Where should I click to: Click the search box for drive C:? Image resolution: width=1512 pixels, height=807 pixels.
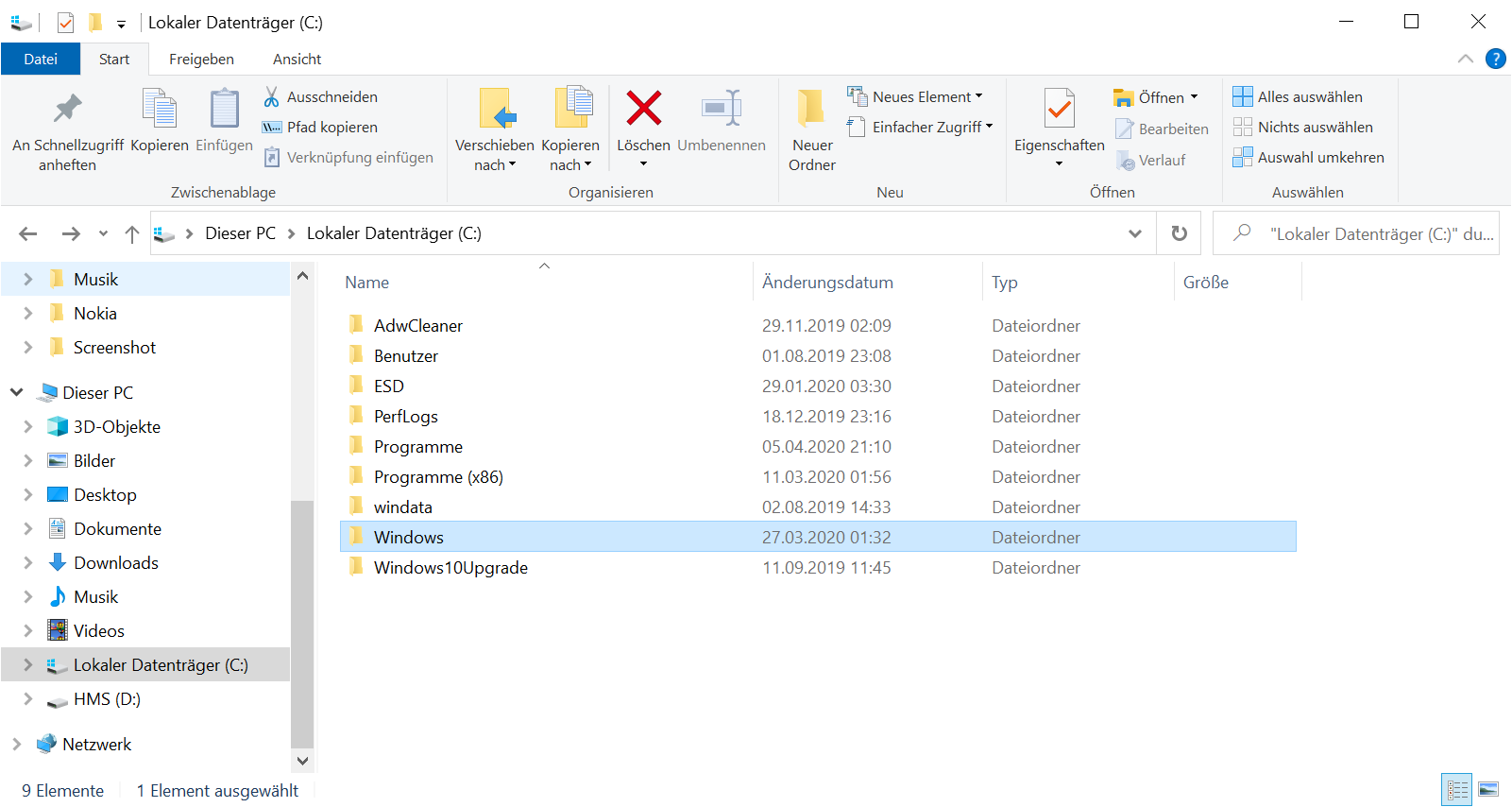pos(1356,233)
